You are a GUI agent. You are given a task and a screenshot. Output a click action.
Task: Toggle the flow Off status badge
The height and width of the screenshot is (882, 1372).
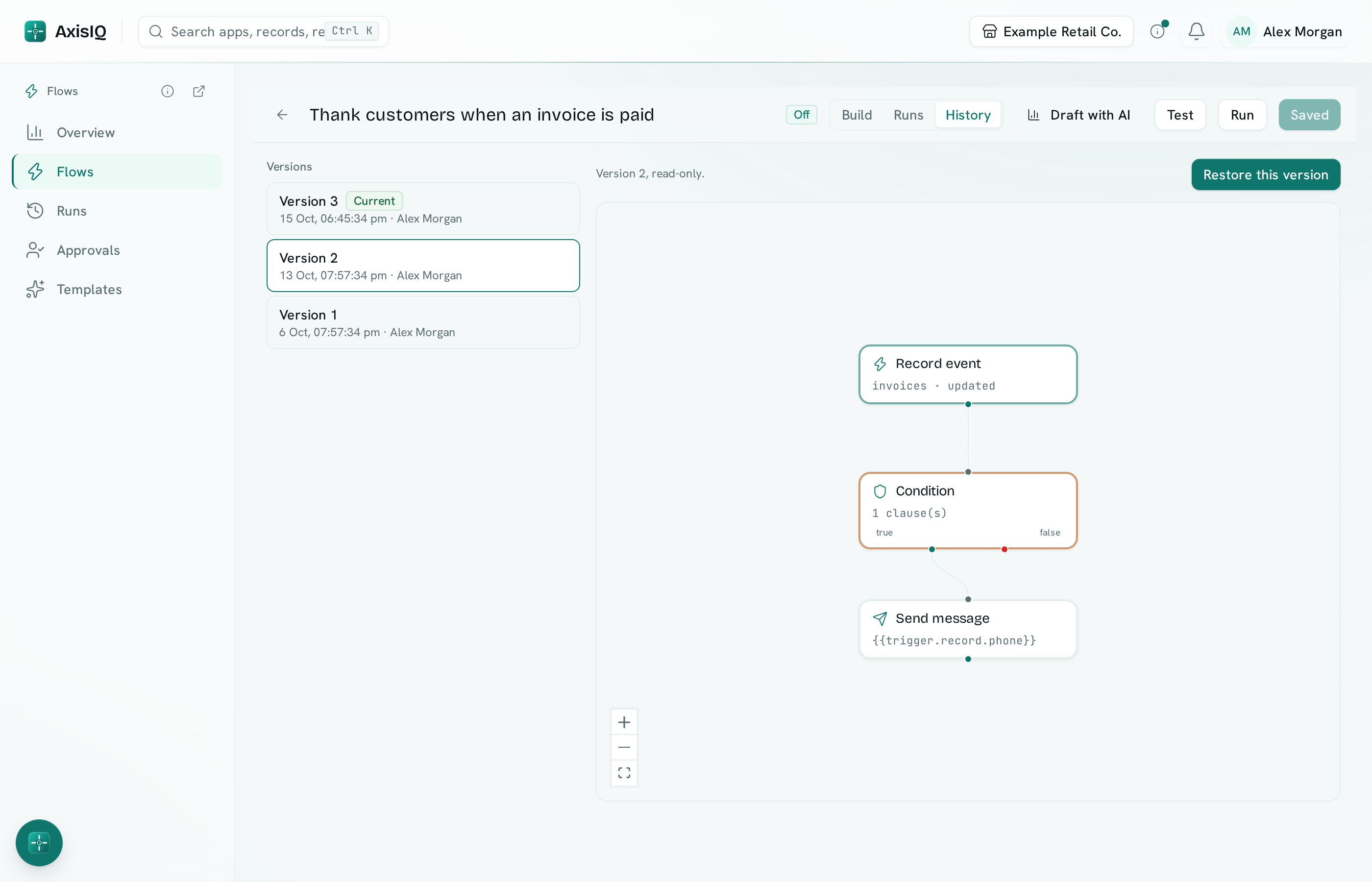point(801,115)
